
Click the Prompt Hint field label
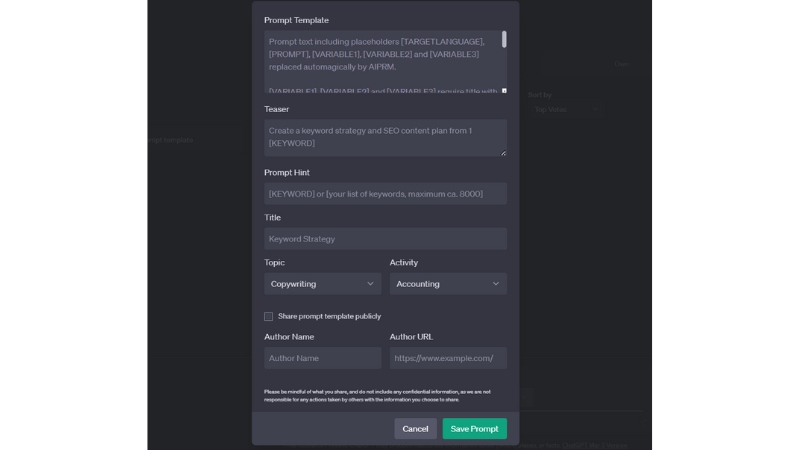pyautogui.click(x=287, y=173)
